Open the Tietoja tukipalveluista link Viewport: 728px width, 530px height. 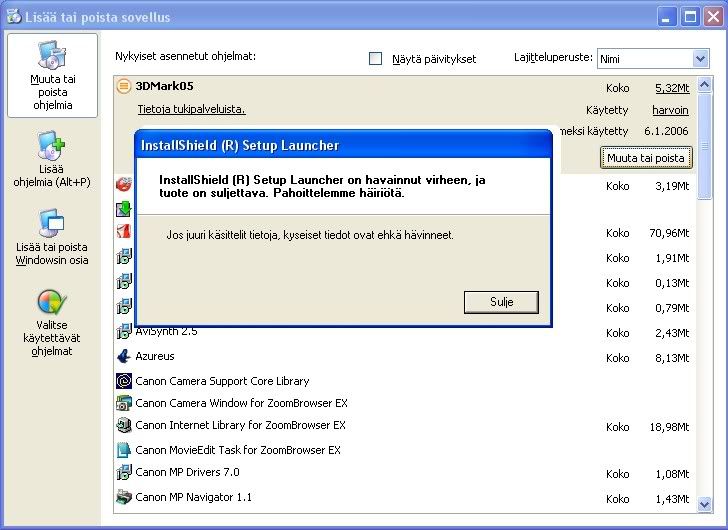[190, 109]
